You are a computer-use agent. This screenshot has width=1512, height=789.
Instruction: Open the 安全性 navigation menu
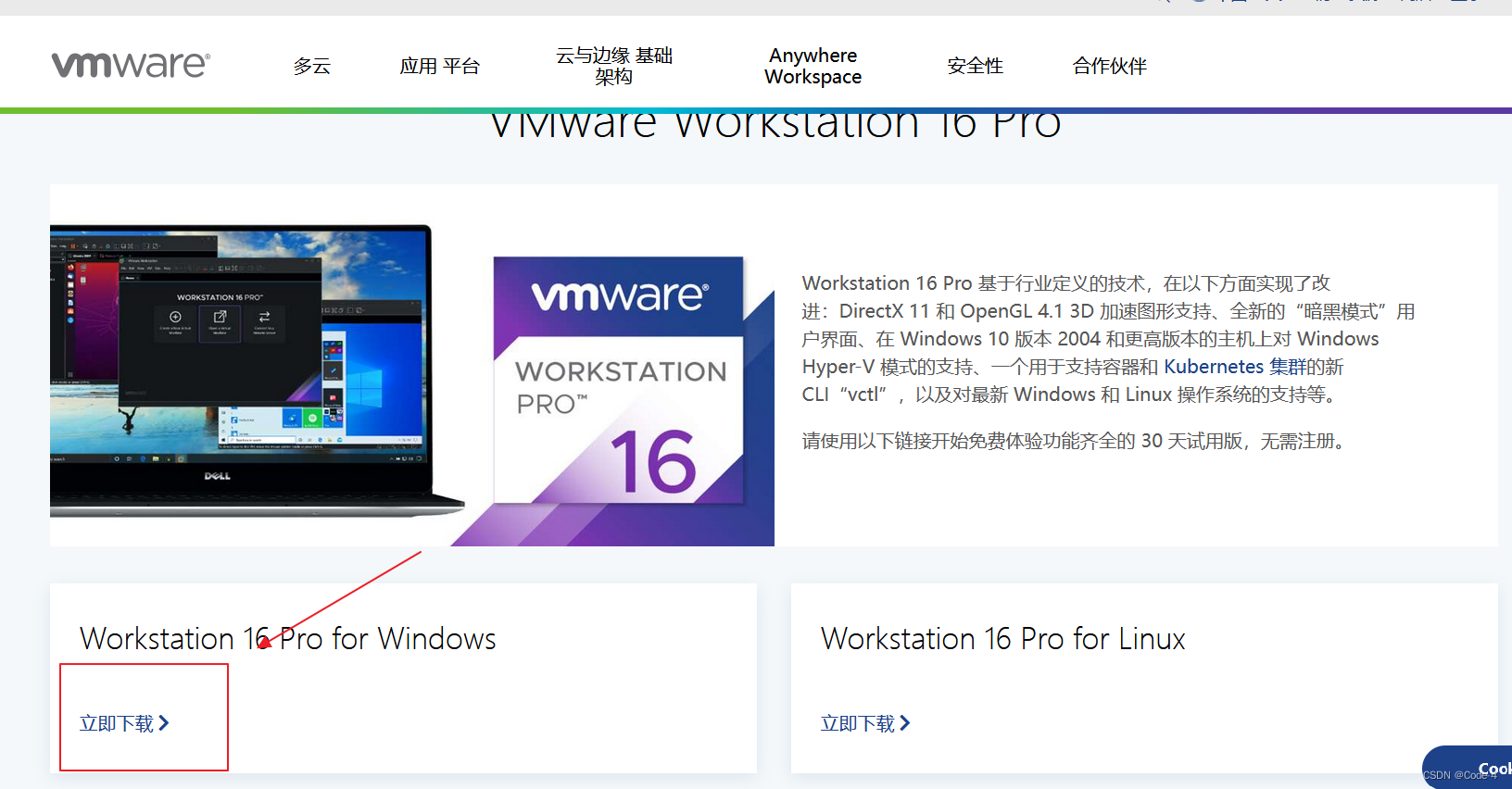point(976,66)
